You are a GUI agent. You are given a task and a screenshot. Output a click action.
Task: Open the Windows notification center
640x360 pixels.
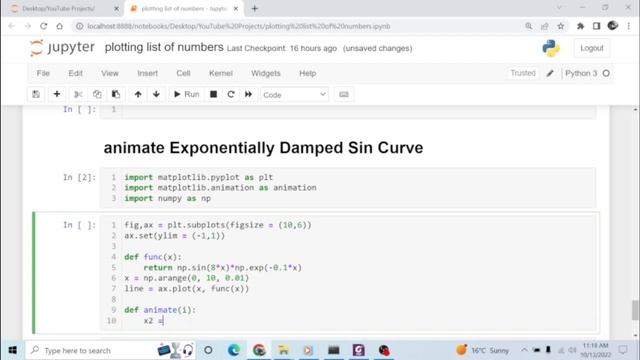click(x=623, y=350)
